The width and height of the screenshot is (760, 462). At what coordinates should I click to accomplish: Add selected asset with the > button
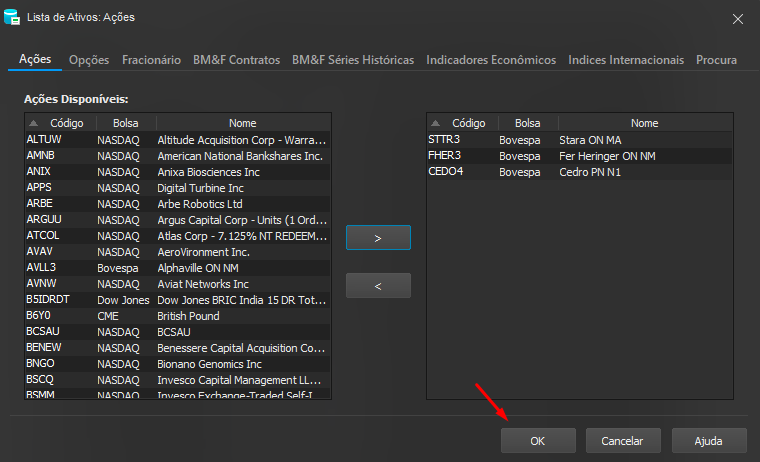(378, 238)
